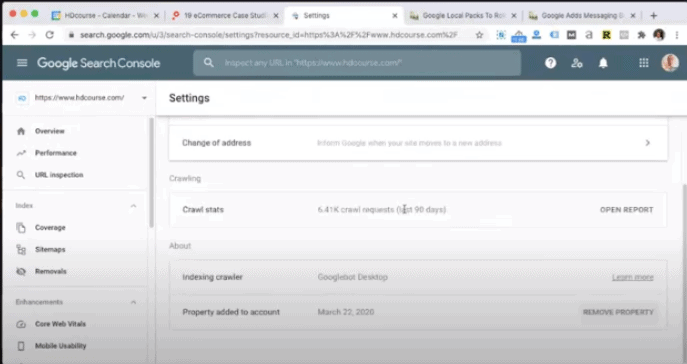
Task: Collapse the Index sidebar section
Action: [x=133, y=206]
